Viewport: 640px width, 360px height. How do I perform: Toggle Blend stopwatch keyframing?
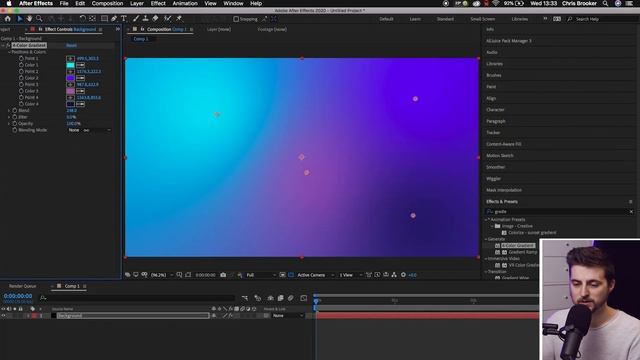coord(15,110)
